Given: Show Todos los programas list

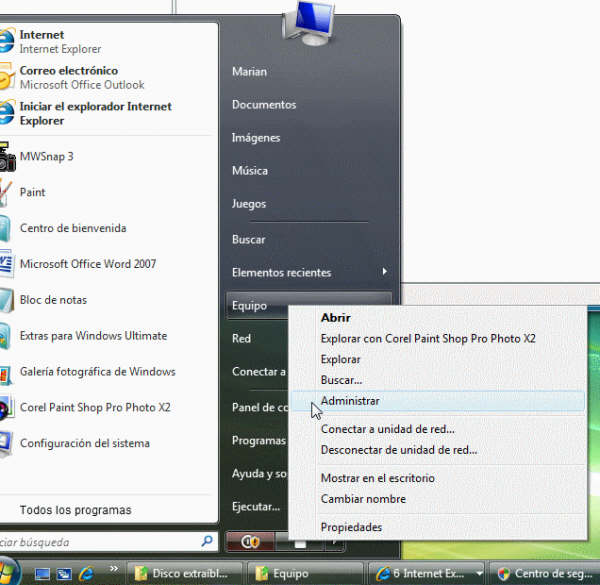Looking at the screenshot, I should pyautogui.click(x=75, y=510).
